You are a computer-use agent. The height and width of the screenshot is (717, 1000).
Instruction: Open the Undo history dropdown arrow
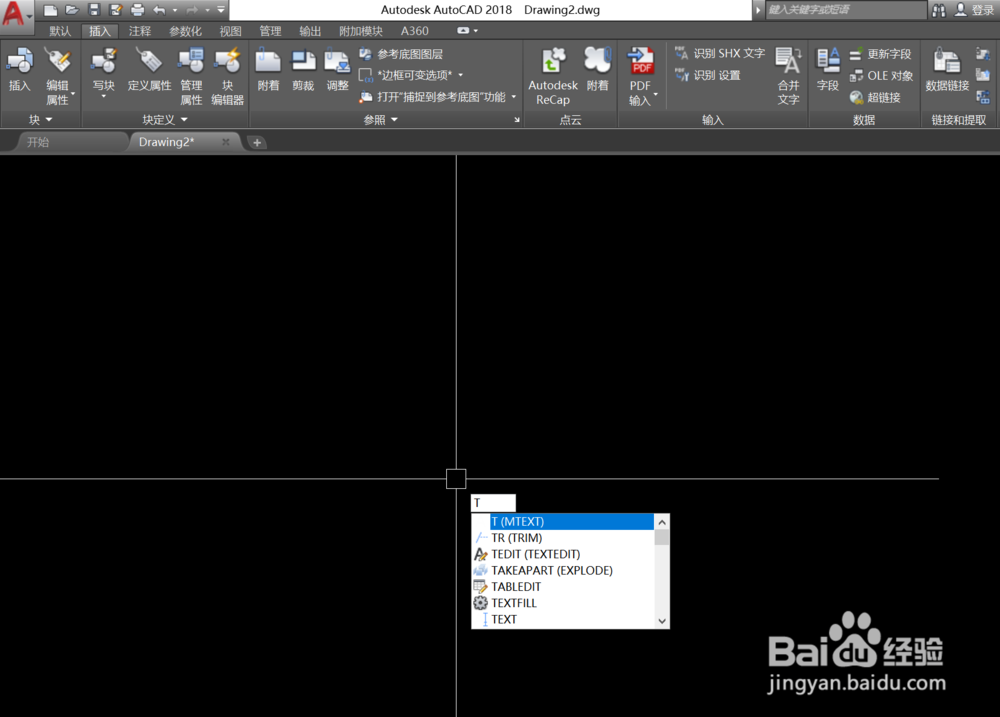click(175, 10)
